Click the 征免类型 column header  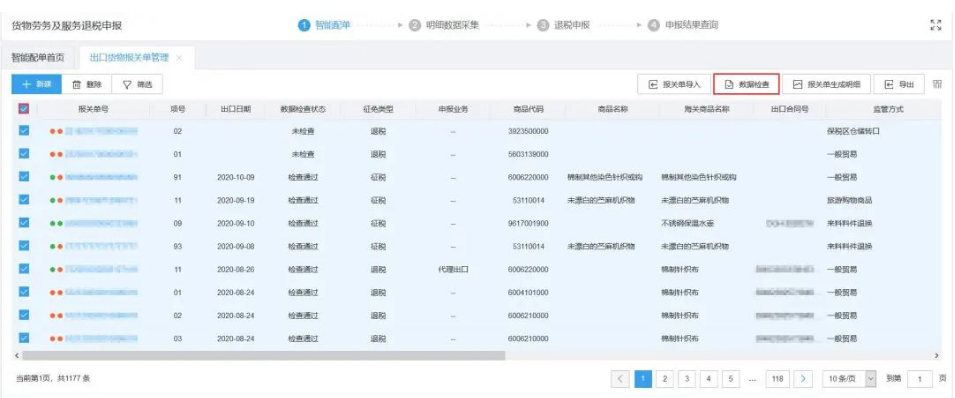pyautogui.click(x=378, y=109)
